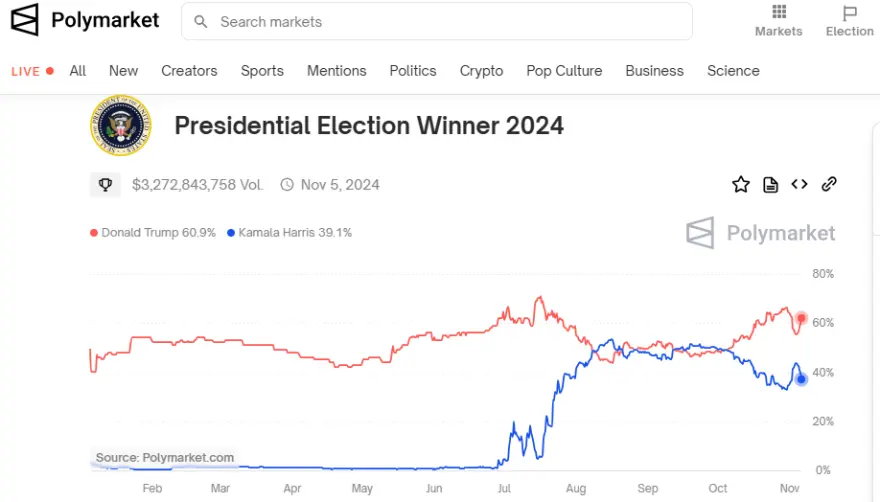Open the Sports category tab
The width and height of the screenshot is (880, 502).
(262, 71)
